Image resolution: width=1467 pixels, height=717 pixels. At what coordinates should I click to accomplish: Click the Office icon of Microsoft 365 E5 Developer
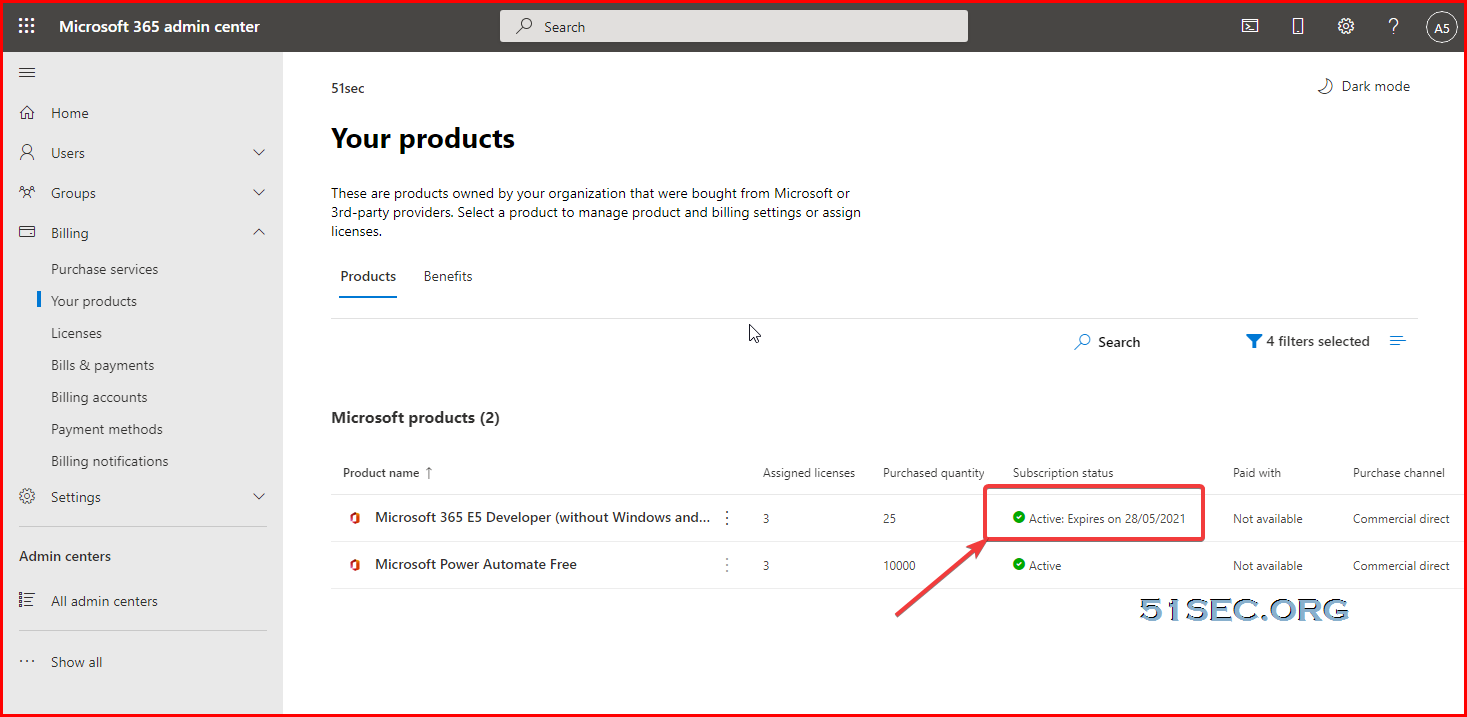pos(354,518)
